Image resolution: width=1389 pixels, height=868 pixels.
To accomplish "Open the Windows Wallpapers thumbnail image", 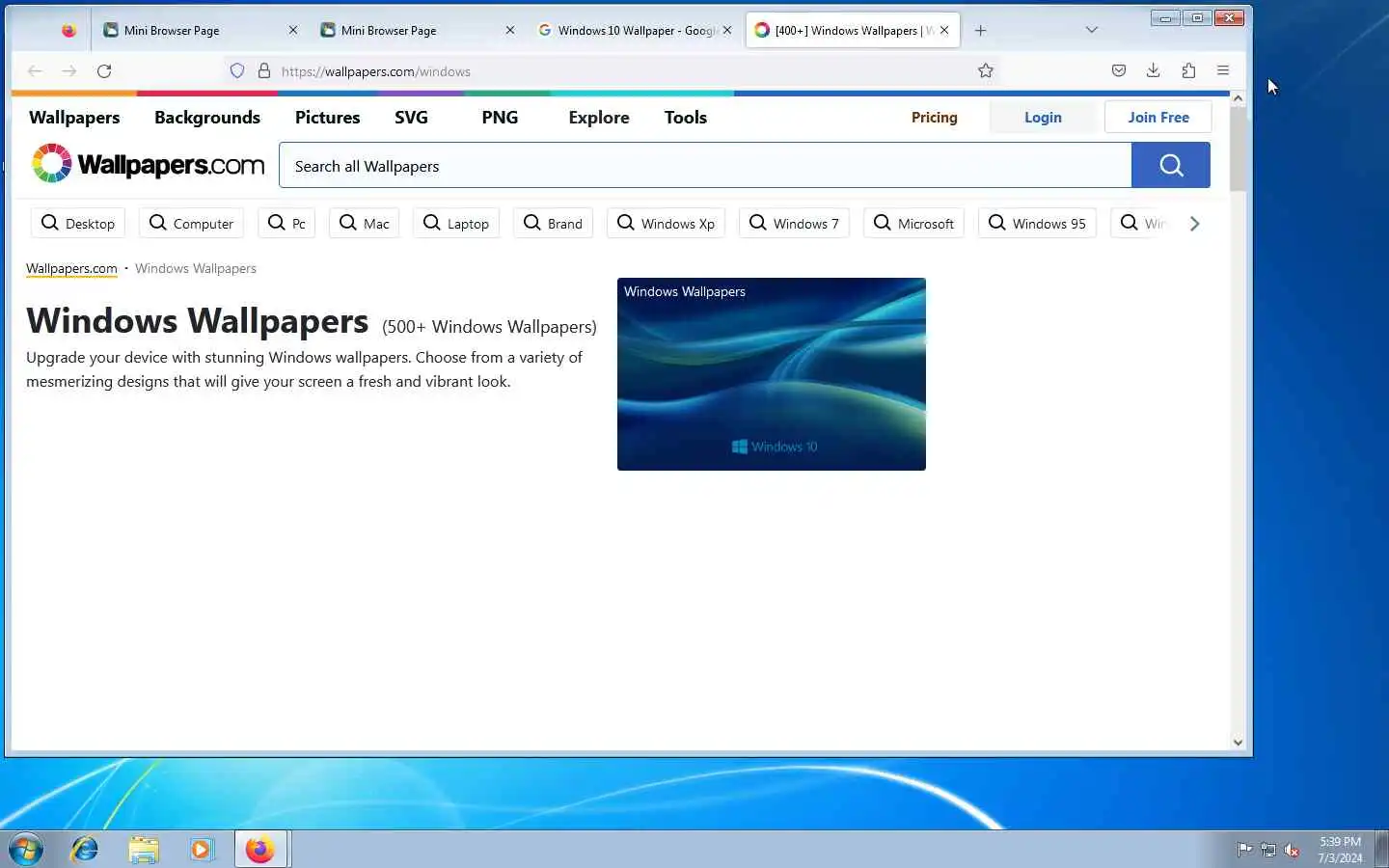I will [772, 374].
